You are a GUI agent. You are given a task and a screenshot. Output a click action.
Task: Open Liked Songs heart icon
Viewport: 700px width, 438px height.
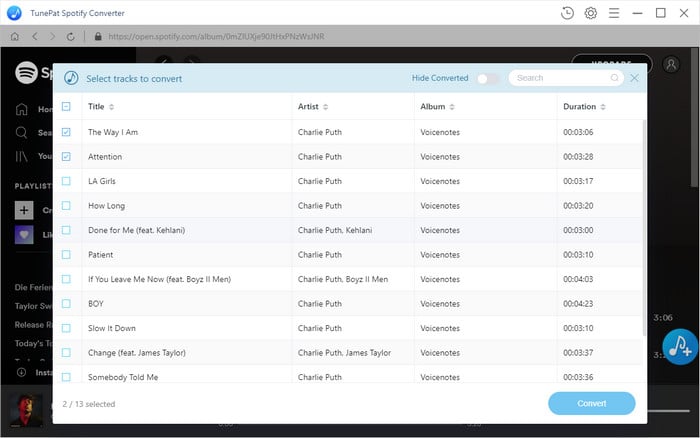pos(24,234)
